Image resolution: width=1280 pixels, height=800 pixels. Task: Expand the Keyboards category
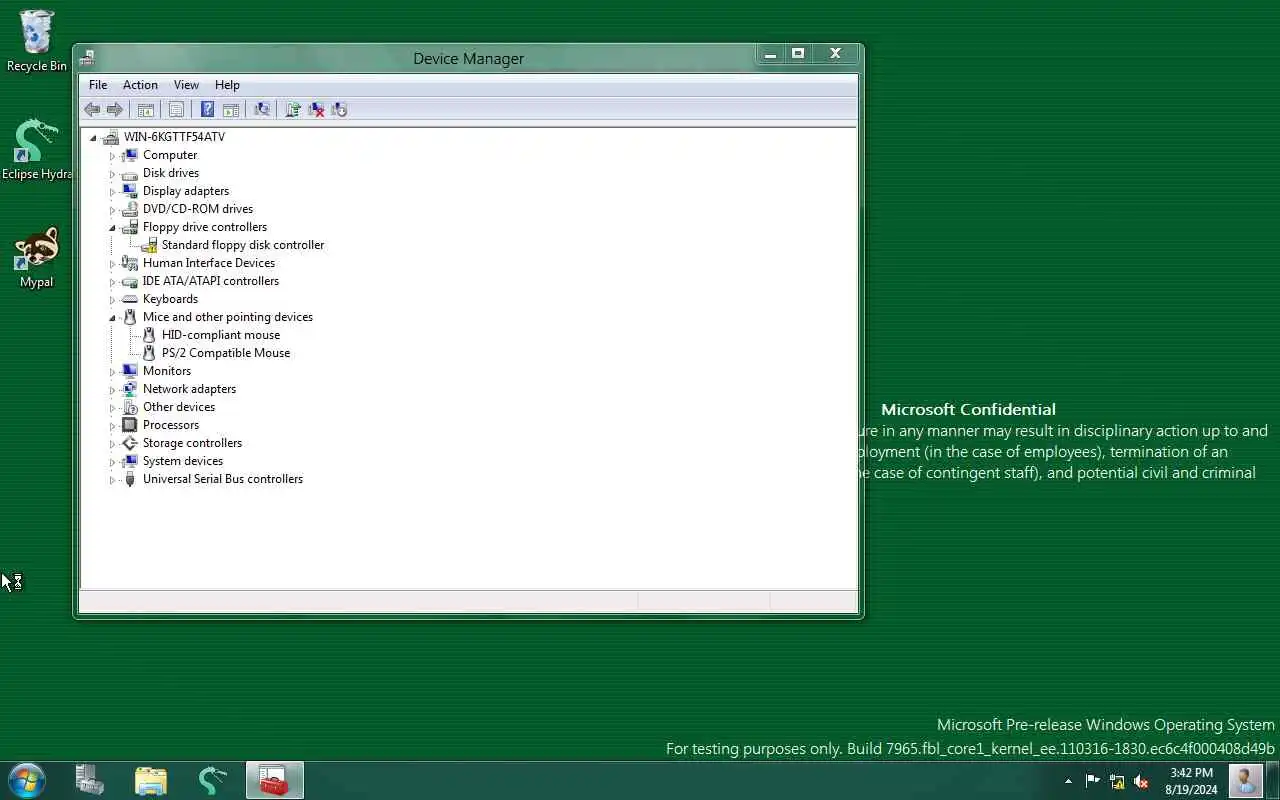click(x=112, y=300)
